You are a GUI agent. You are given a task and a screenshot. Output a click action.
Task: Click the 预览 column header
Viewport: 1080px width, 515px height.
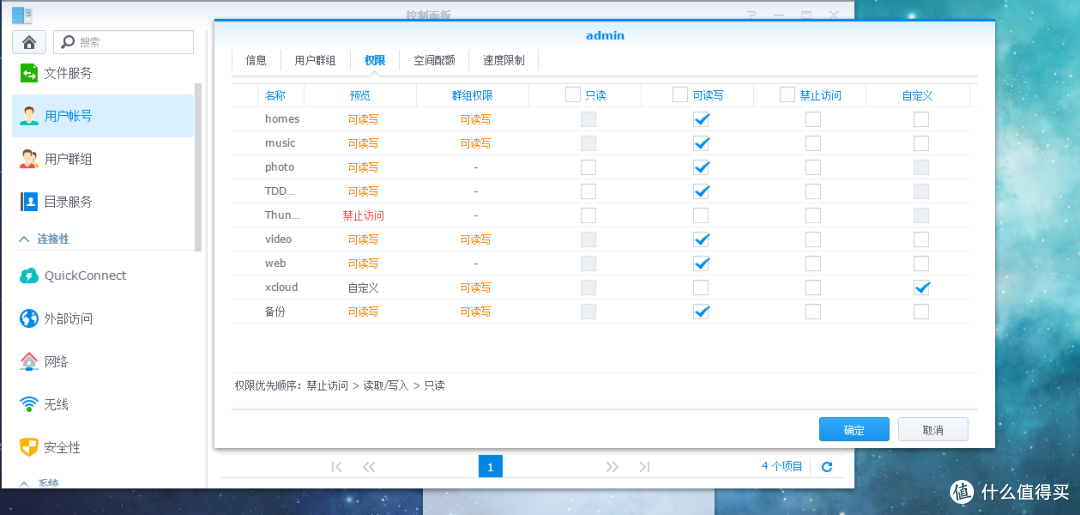tap(360, 96)
